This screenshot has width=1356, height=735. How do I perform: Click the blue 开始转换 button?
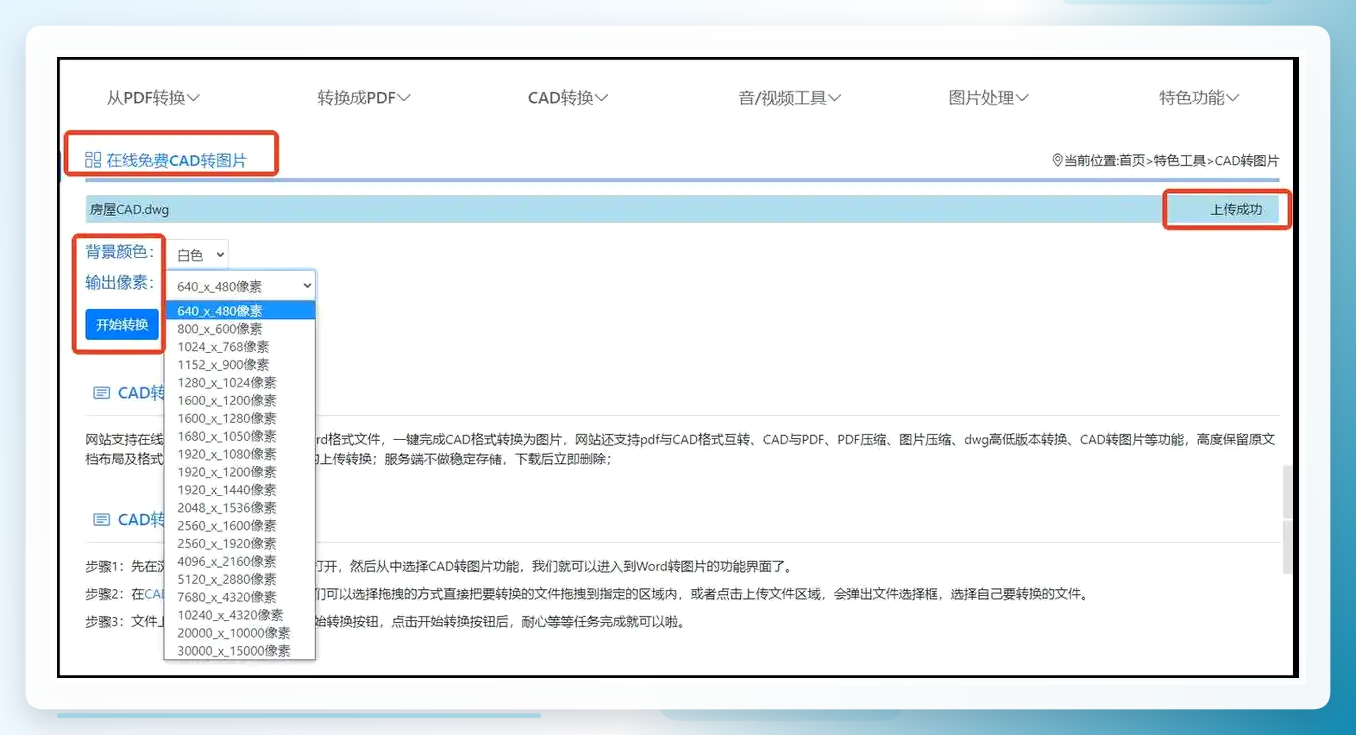coord(122,324)
